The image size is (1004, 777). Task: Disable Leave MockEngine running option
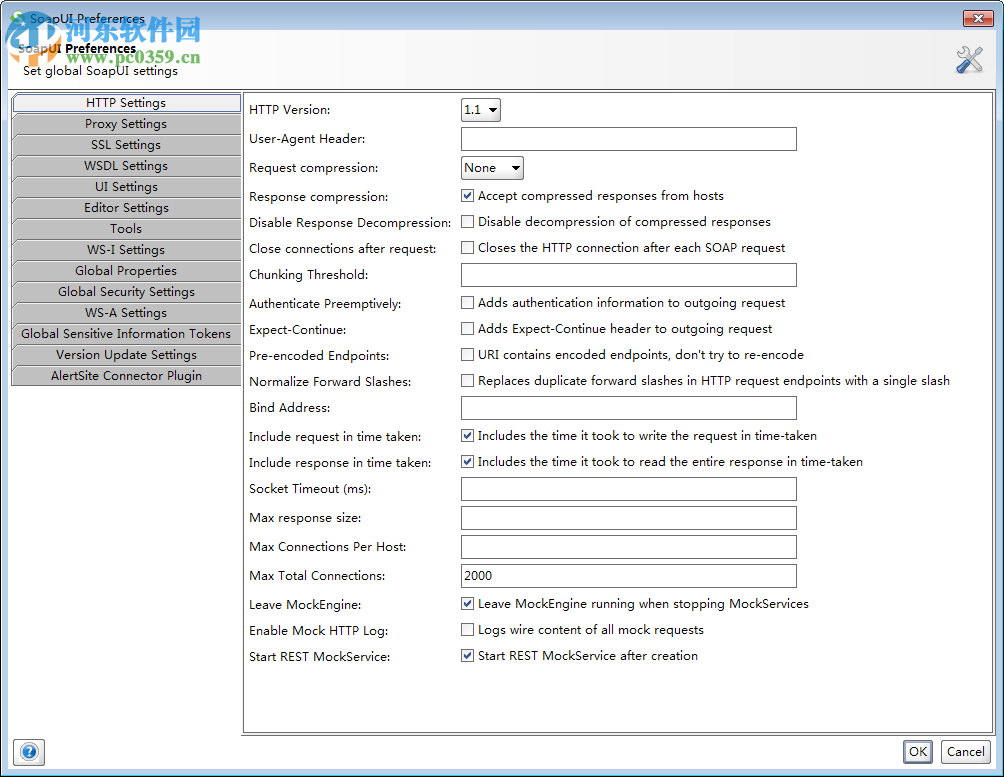coord(467,603)
